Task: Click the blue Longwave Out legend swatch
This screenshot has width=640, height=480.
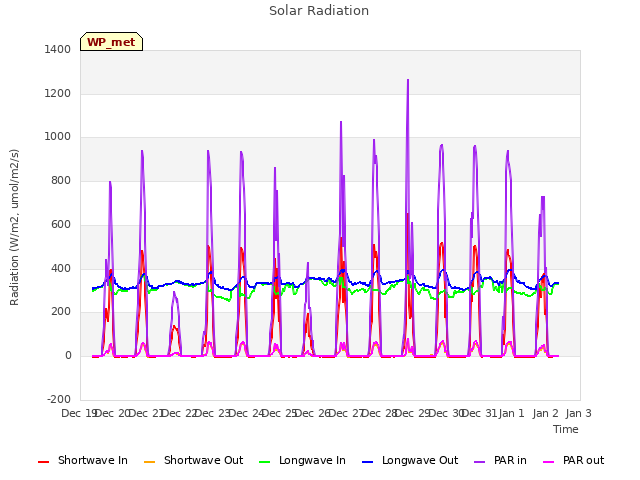Action: (x=368, y=462)
